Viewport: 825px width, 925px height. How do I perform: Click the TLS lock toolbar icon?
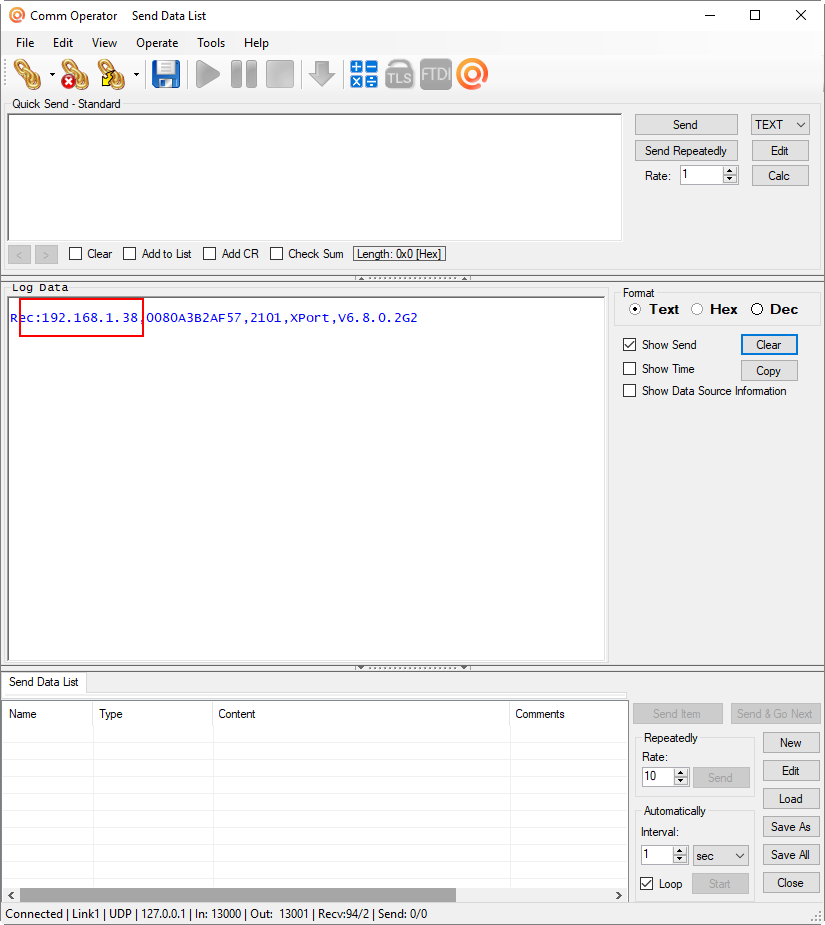coord(400,74)
